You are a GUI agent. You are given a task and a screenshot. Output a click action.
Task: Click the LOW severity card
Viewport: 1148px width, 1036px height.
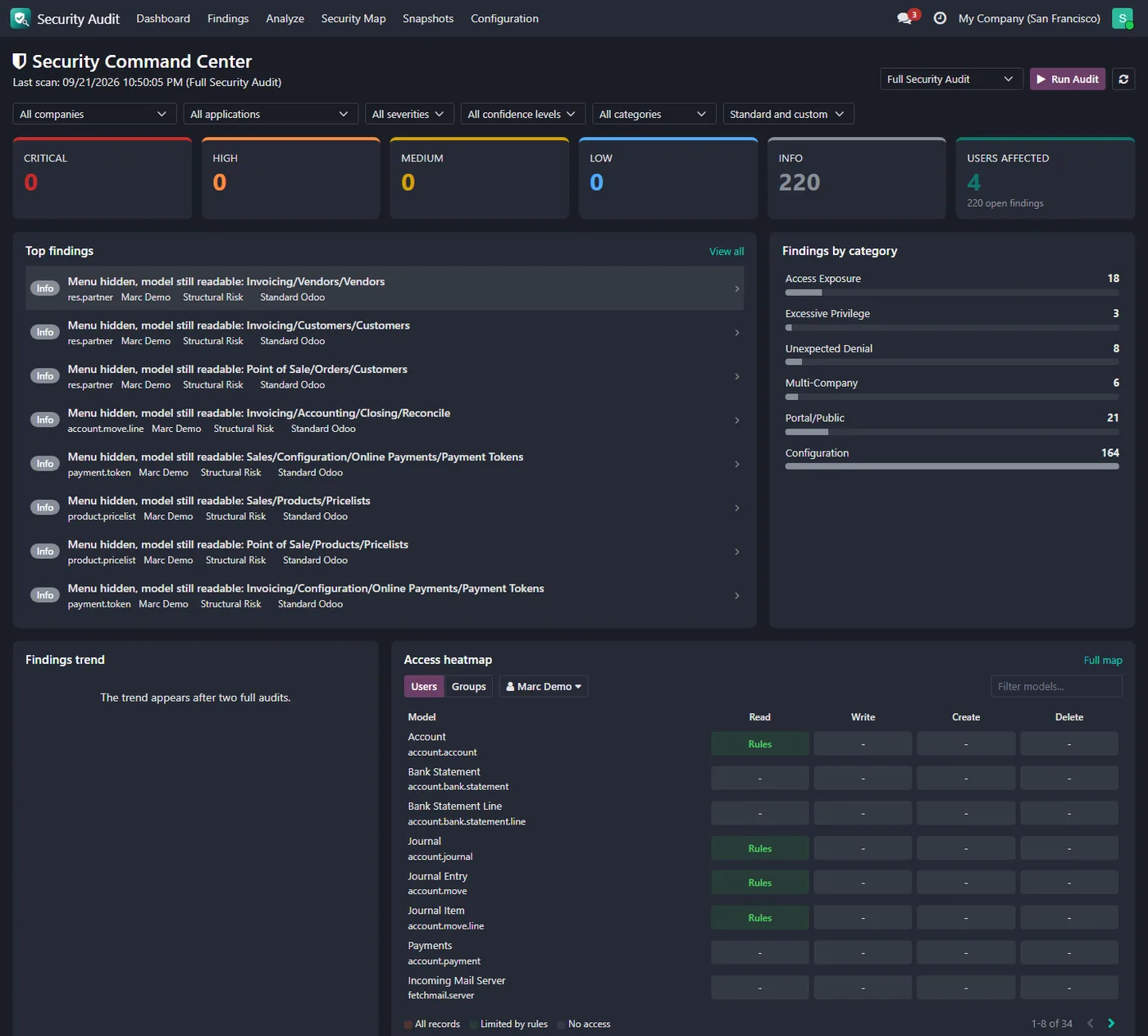(668, 178)
